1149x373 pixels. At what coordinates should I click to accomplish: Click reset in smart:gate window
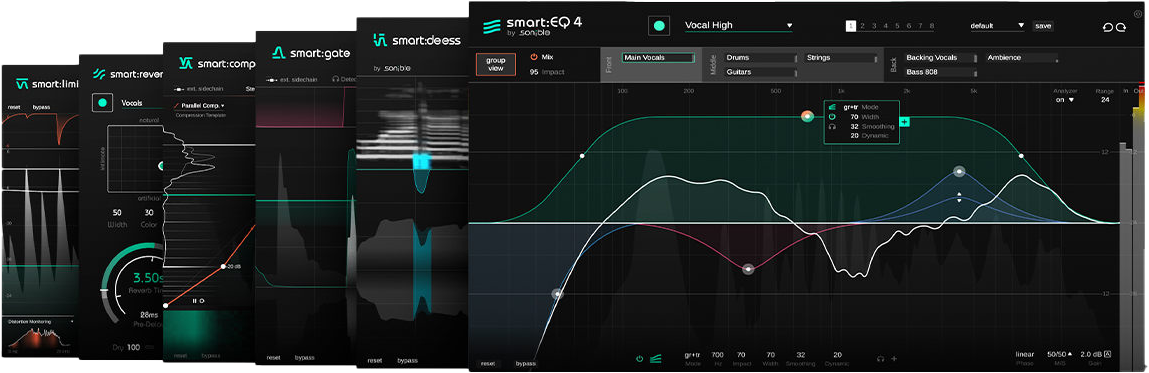pyautogui.click(x=273, y=358)
